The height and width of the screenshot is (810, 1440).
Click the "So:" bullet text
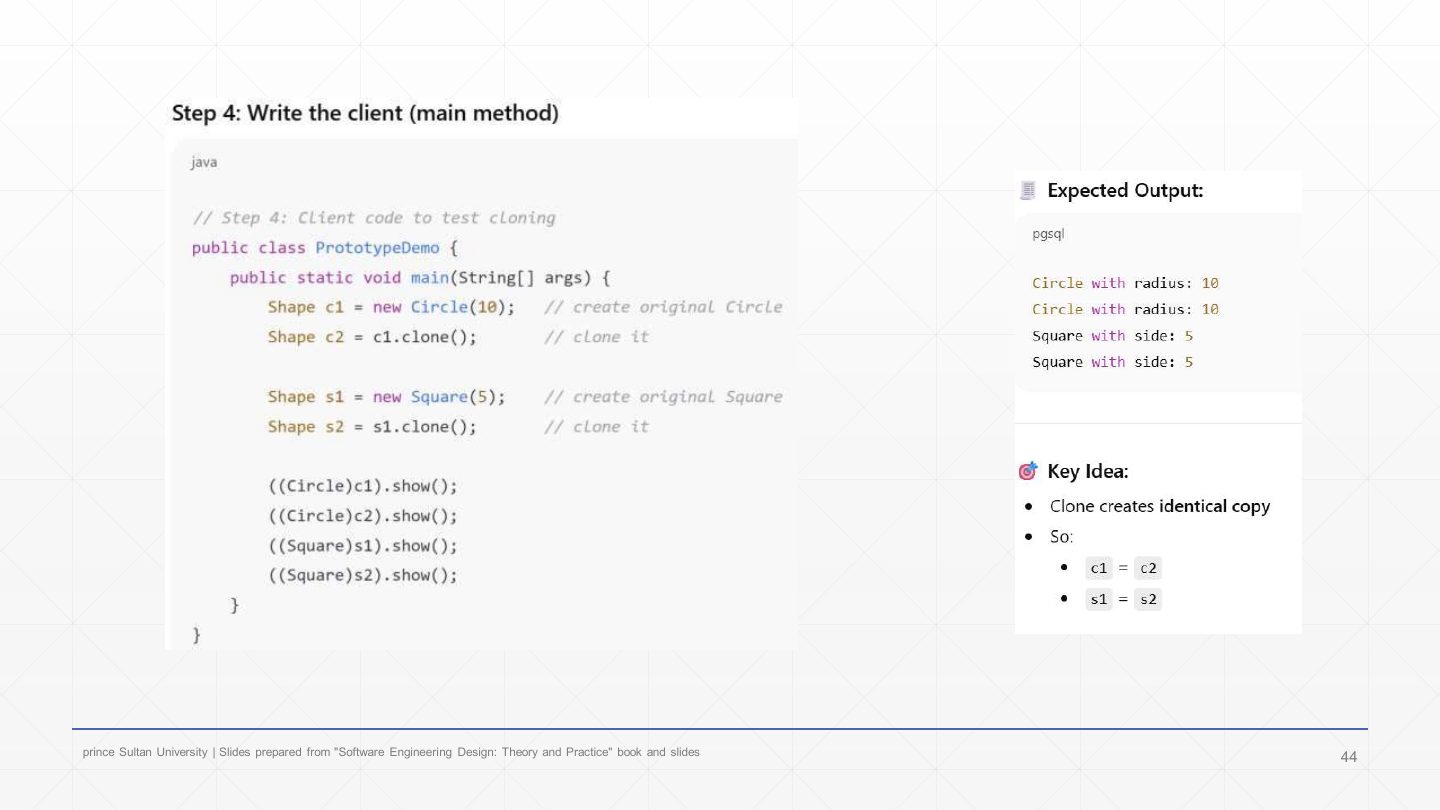point(1061,537)
